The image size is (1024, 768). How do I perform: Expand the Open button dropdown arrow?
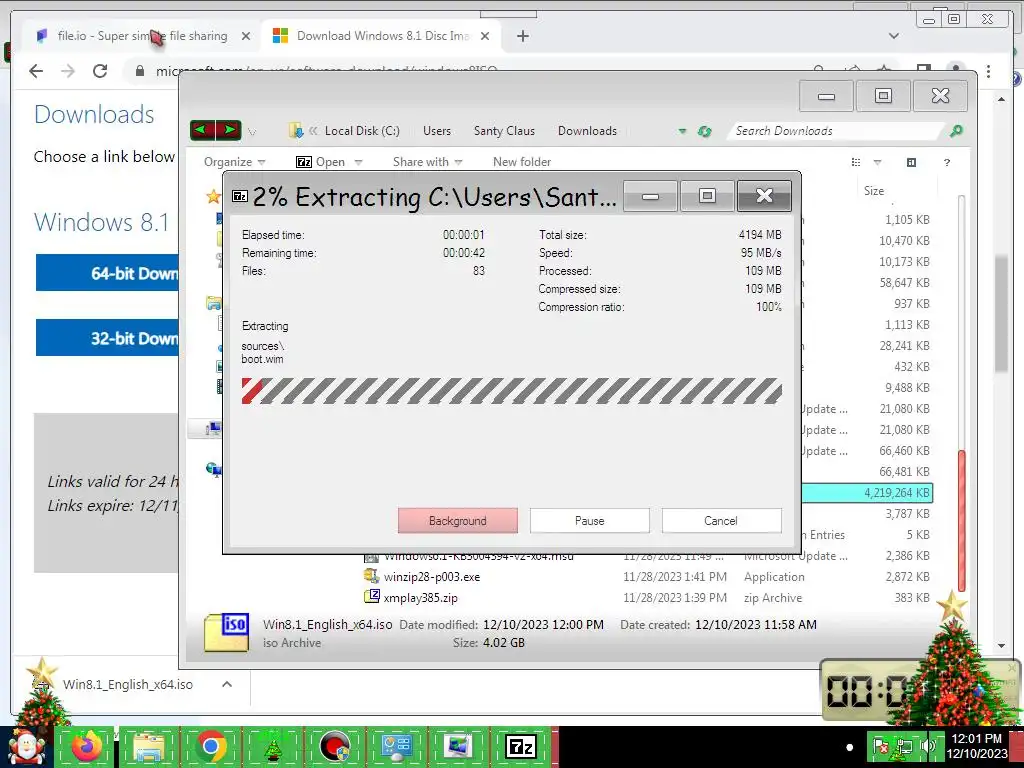pos(358,162)
